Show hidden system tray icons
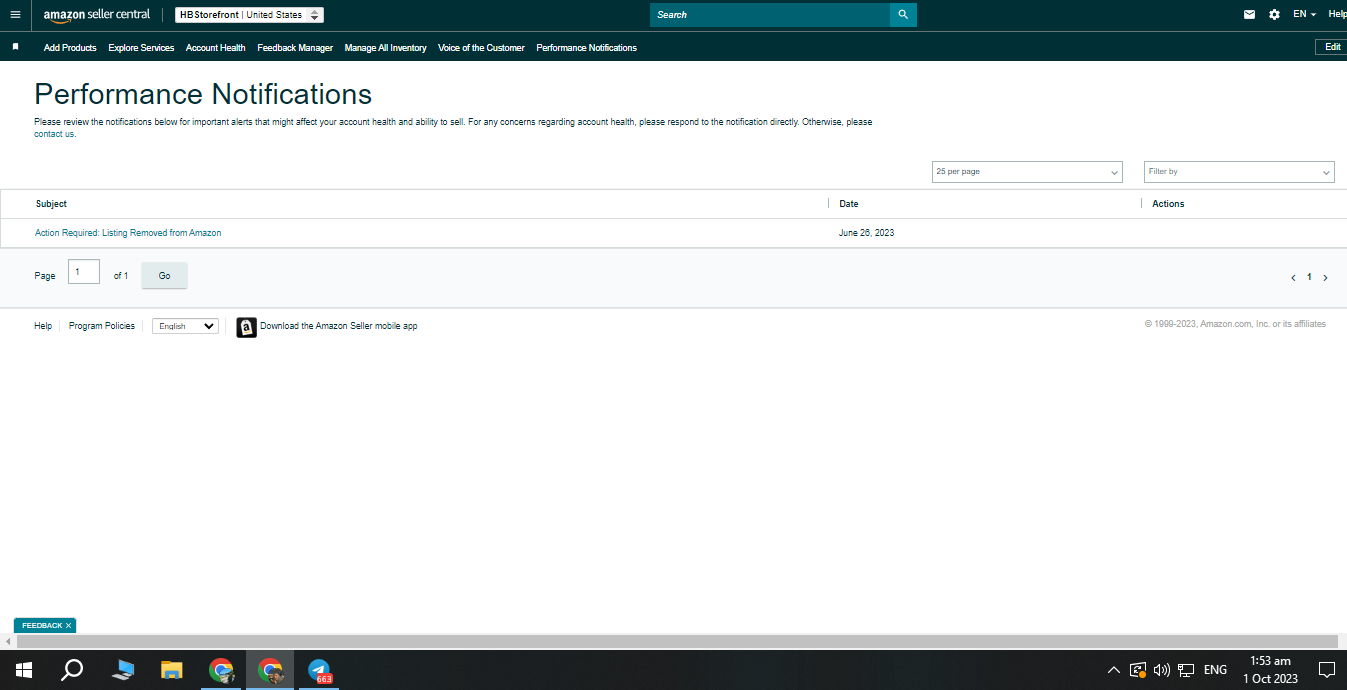1347x690 pixels. click(1114, 670)
